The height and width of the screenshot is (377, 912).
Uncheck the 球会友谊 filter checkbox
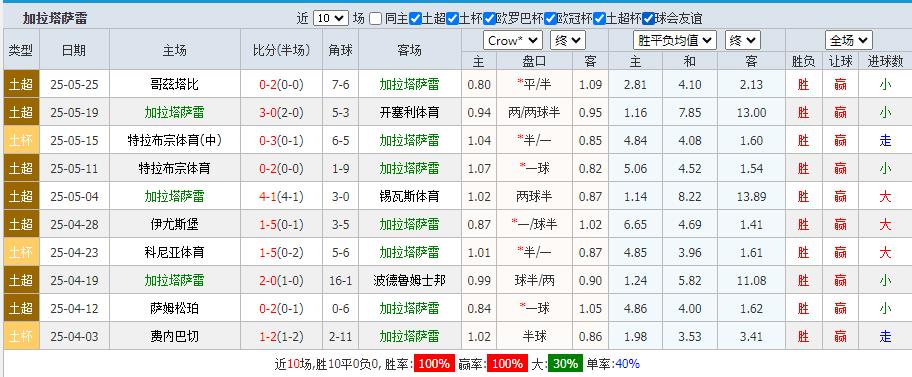coord(648,19)
